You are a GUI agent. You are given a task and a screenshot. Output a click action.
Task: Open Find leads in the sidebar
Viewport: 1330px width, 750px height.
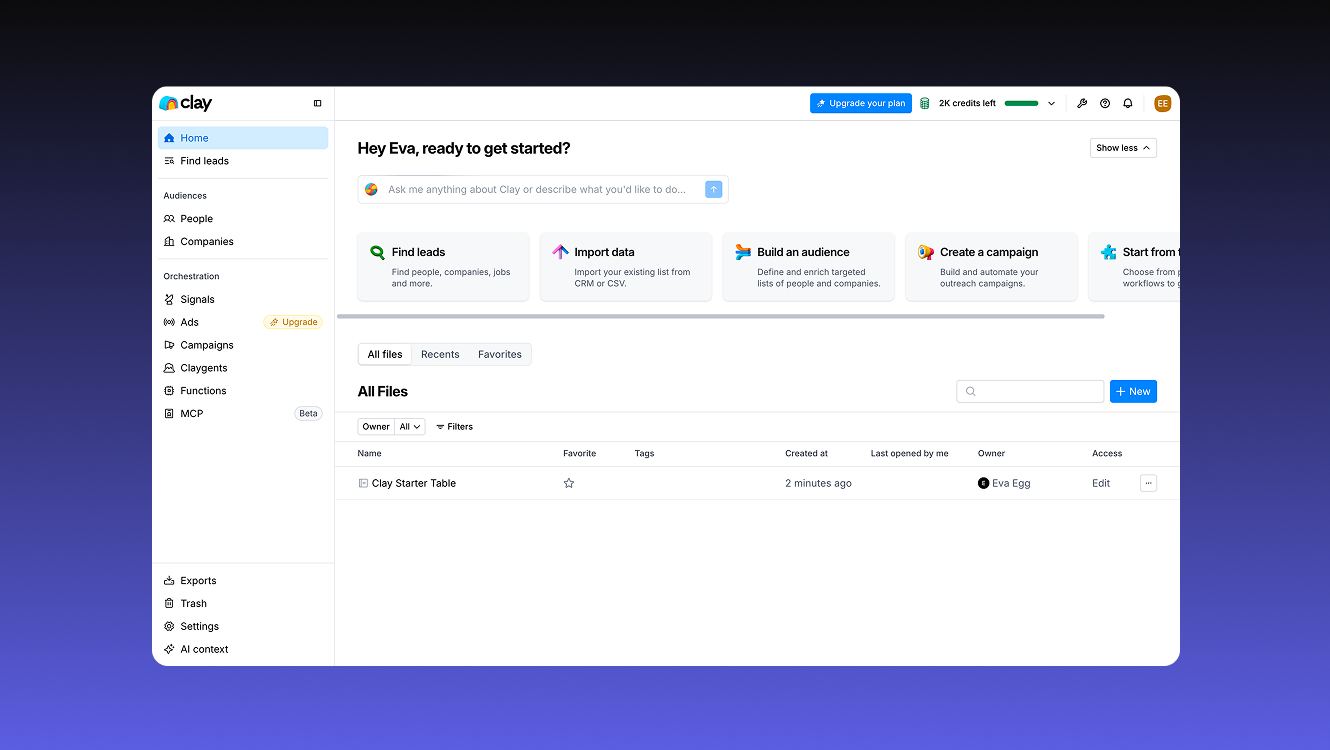pos(243,161)
